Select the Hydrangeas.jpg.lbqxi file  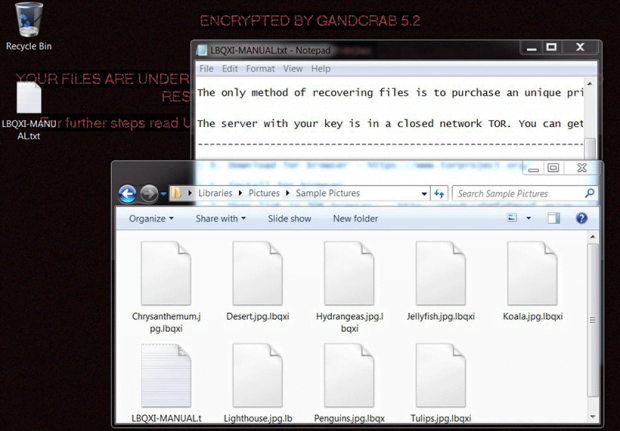tap(349, 287)
